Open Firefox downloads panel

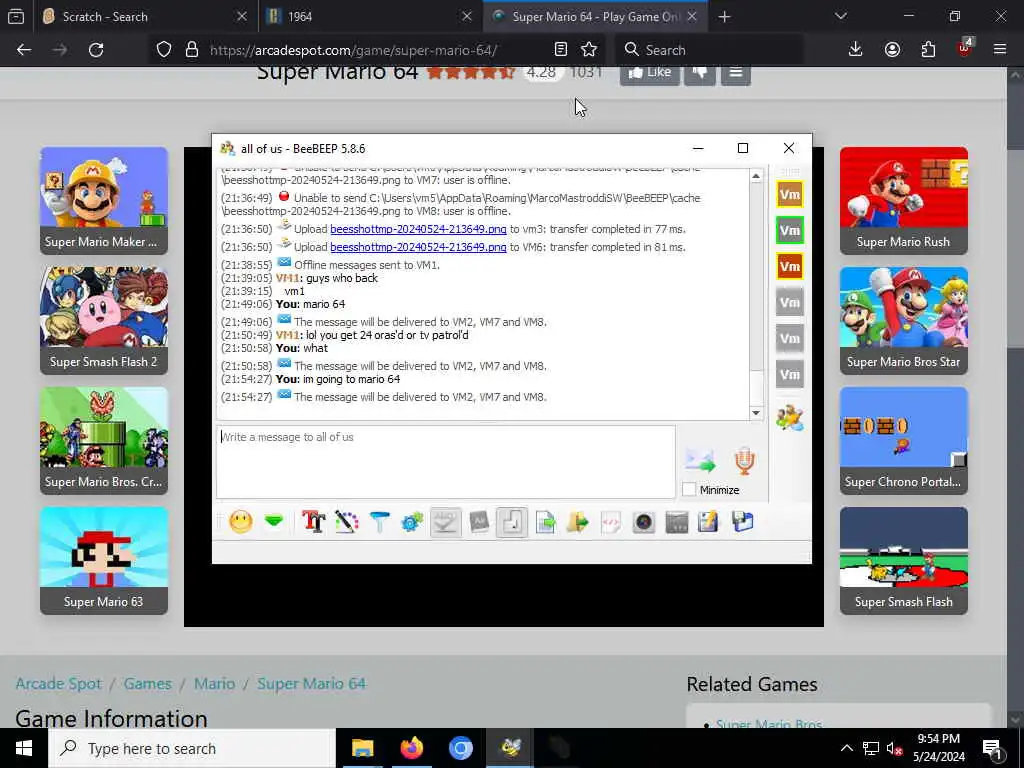pyautogui.click(x=856, y=50)
